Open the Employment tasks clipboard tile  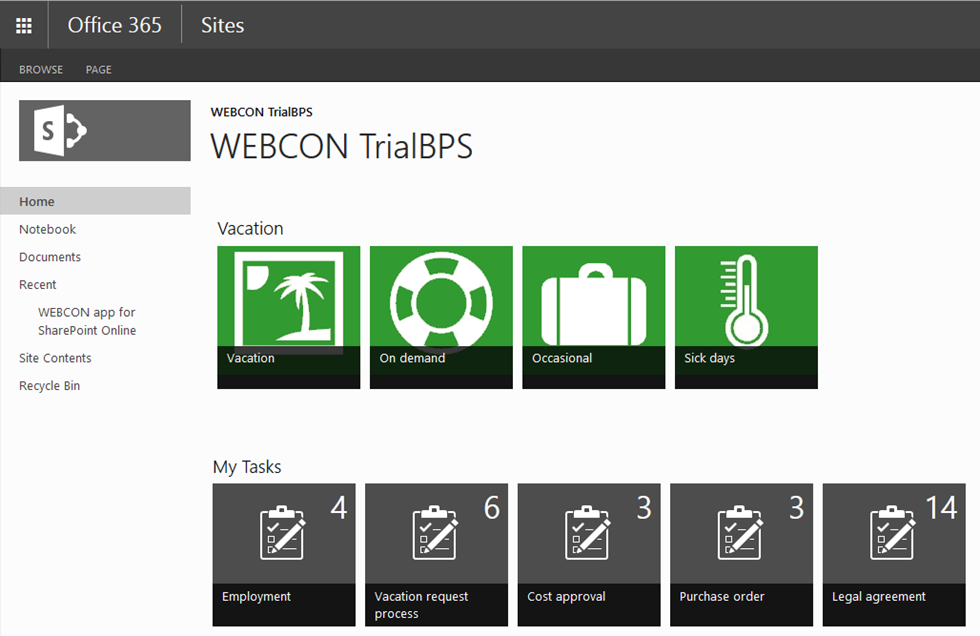coord(284,555)
